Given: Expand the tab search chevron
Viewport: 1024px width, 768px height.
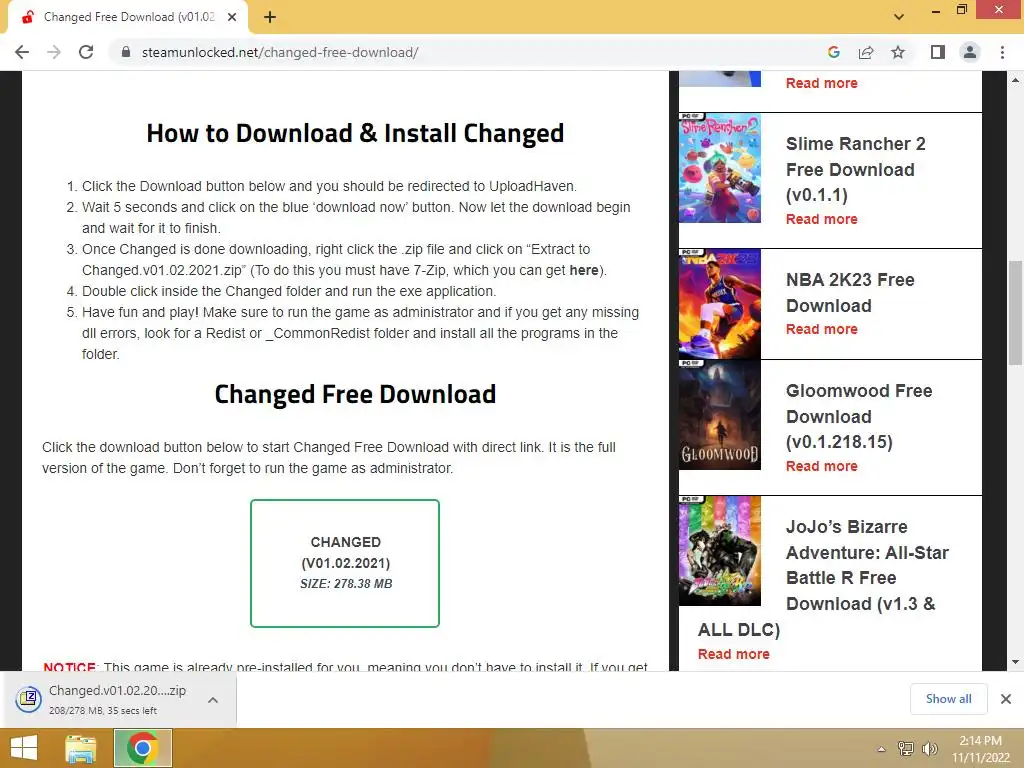Looking at the screenshot, I should click(x=899, y=17).
